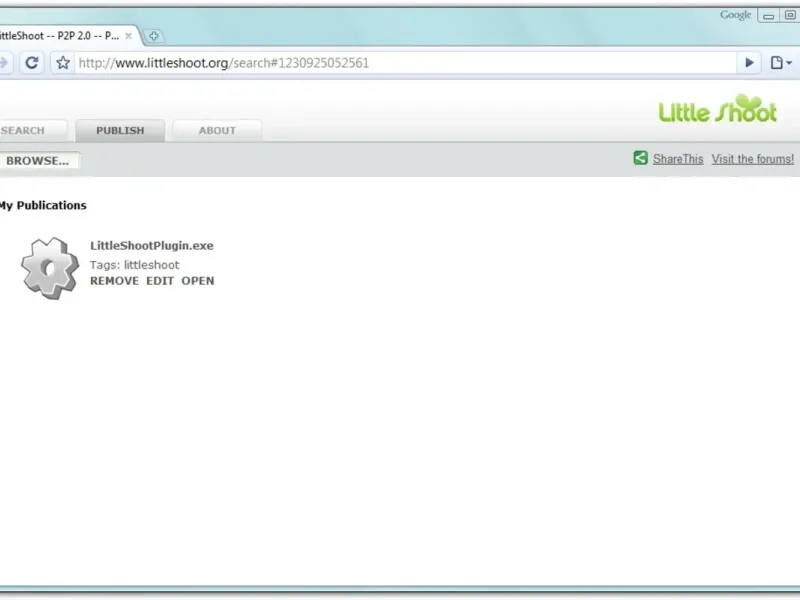Reload the page with the refresh icon
Screen dimensions: 800x600
[32, 63]
